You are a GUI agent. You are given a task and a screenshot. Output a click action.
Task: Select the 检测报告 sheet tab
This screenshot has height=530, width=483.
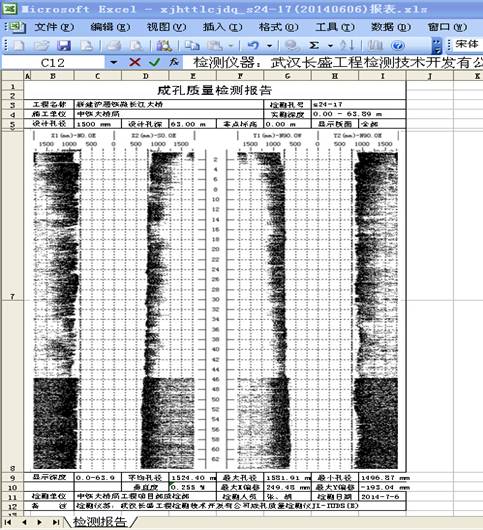click(x=100, y=522)
